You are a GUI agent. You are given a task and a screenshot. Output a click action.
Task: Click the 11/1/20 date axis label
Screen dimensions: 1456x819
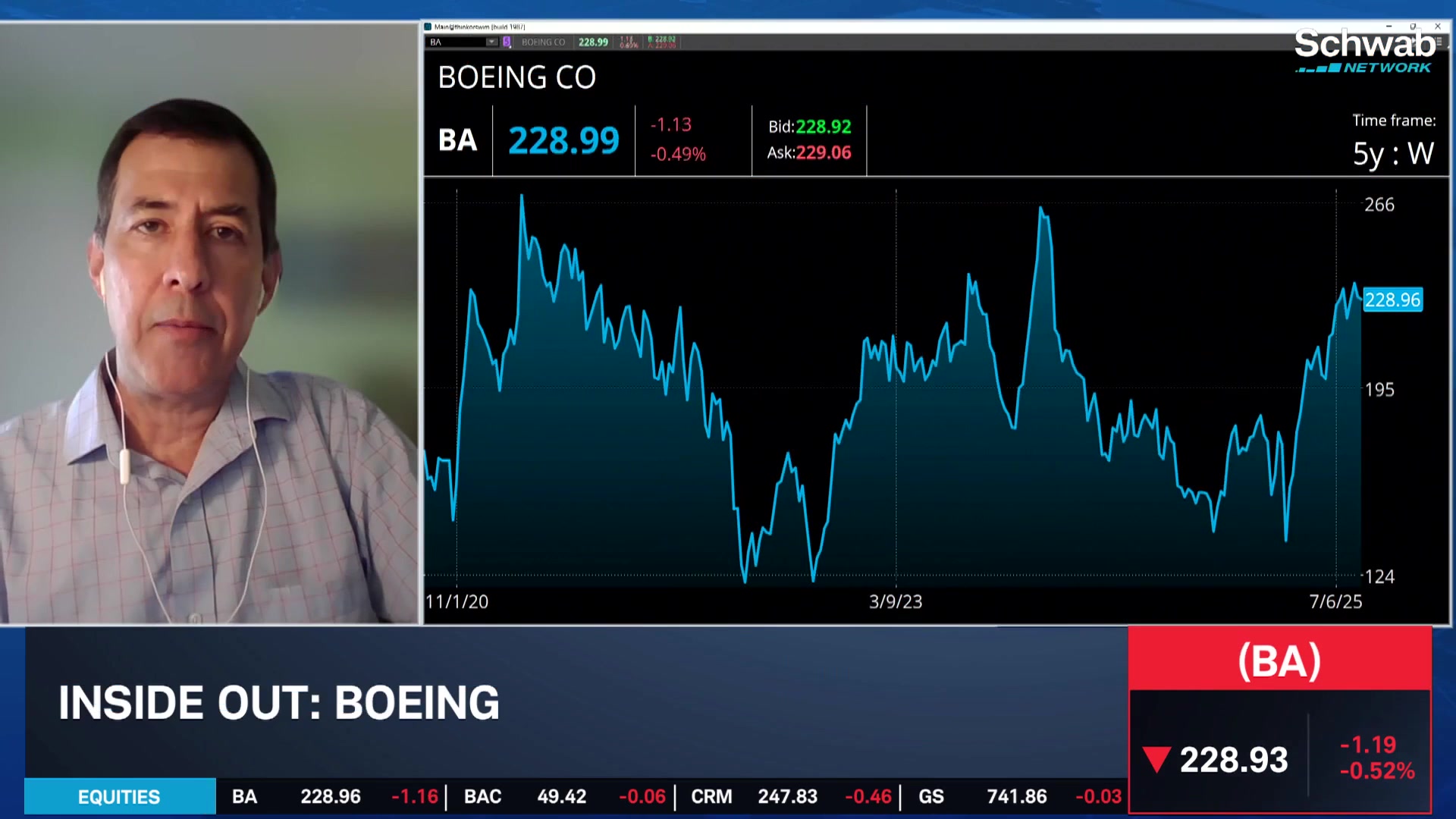457,601
